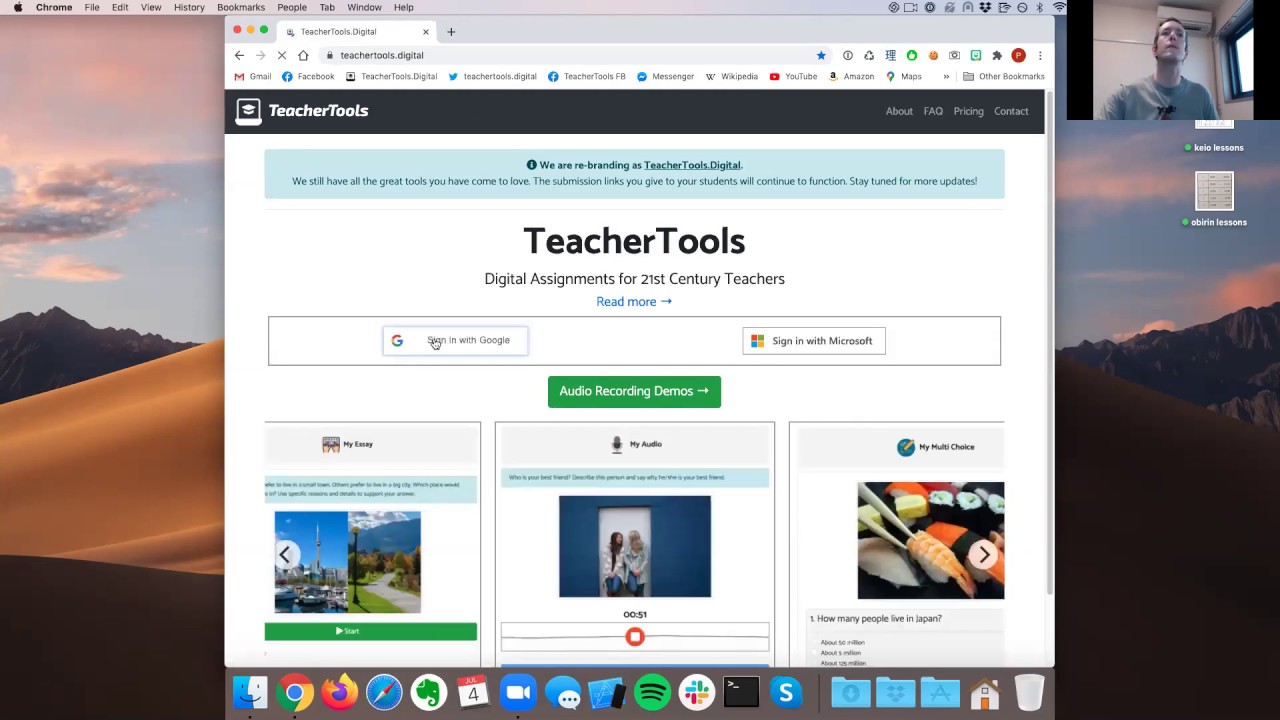Open the Gmail bookmark
Image resolution: width=1280 pixels, height=720 pixels.
(x=253, y=76)
